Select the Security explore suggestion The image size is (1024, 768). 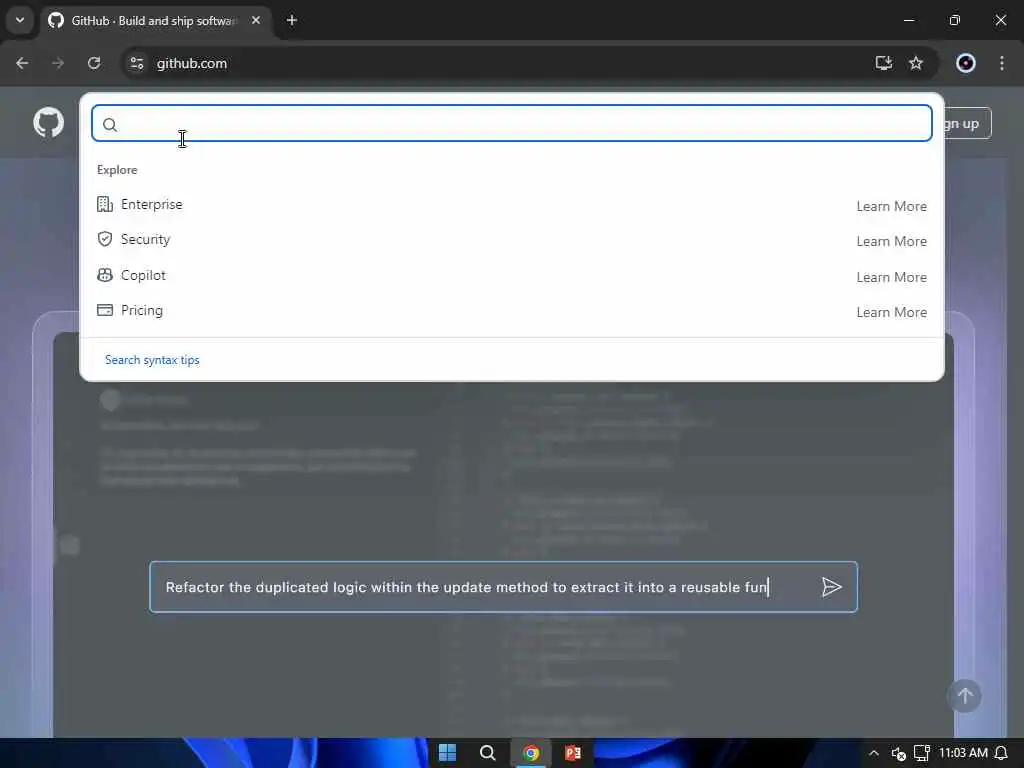pos(511,240)
